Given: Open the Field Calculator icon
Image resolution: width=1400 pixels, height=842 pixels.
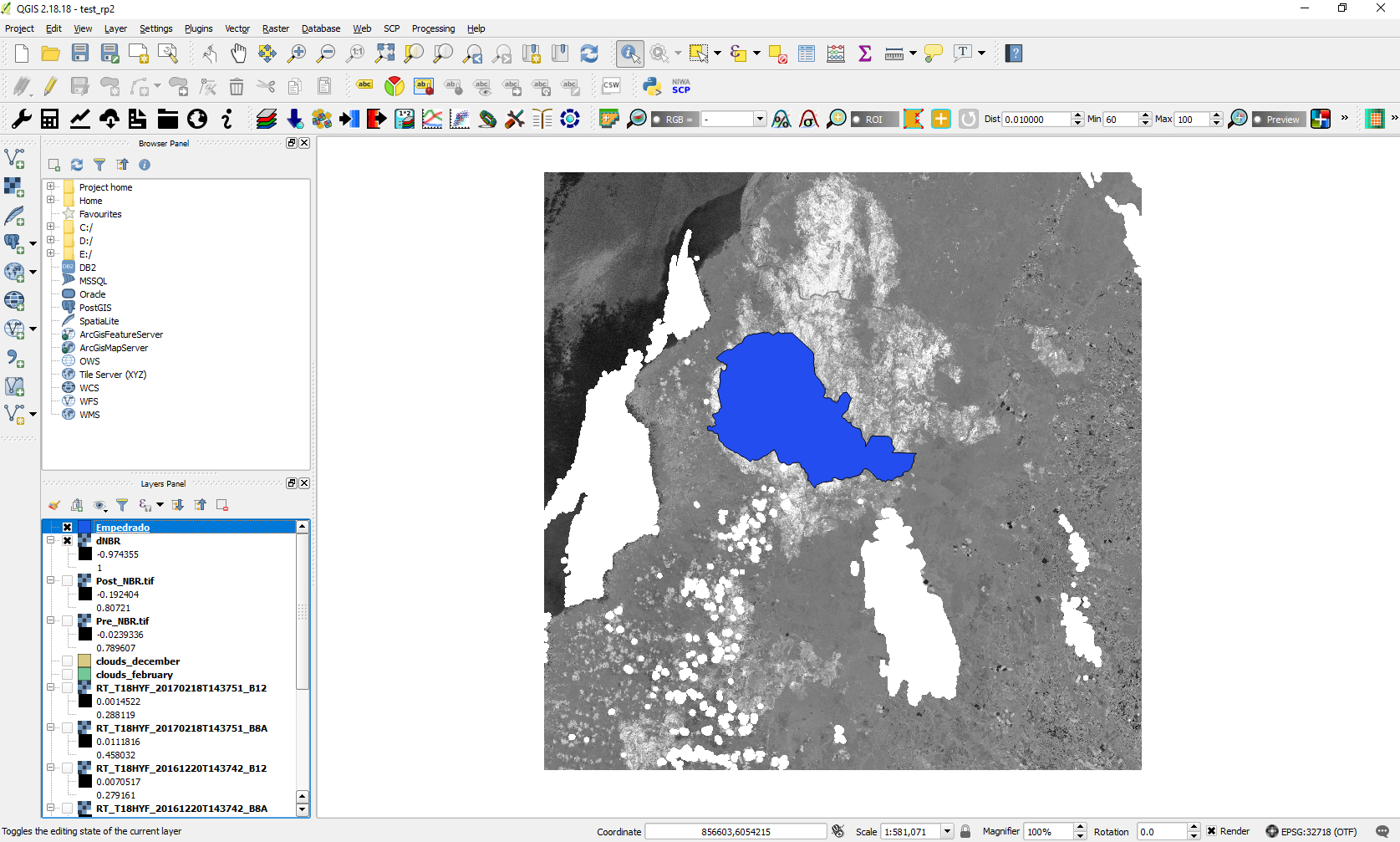Looking at the screenshot, I should coord(836,54).
